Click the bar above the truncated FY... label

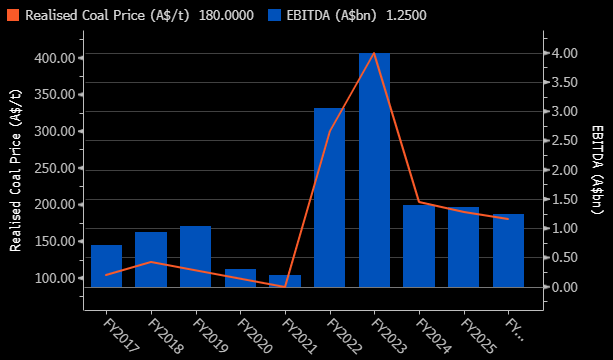508,251
